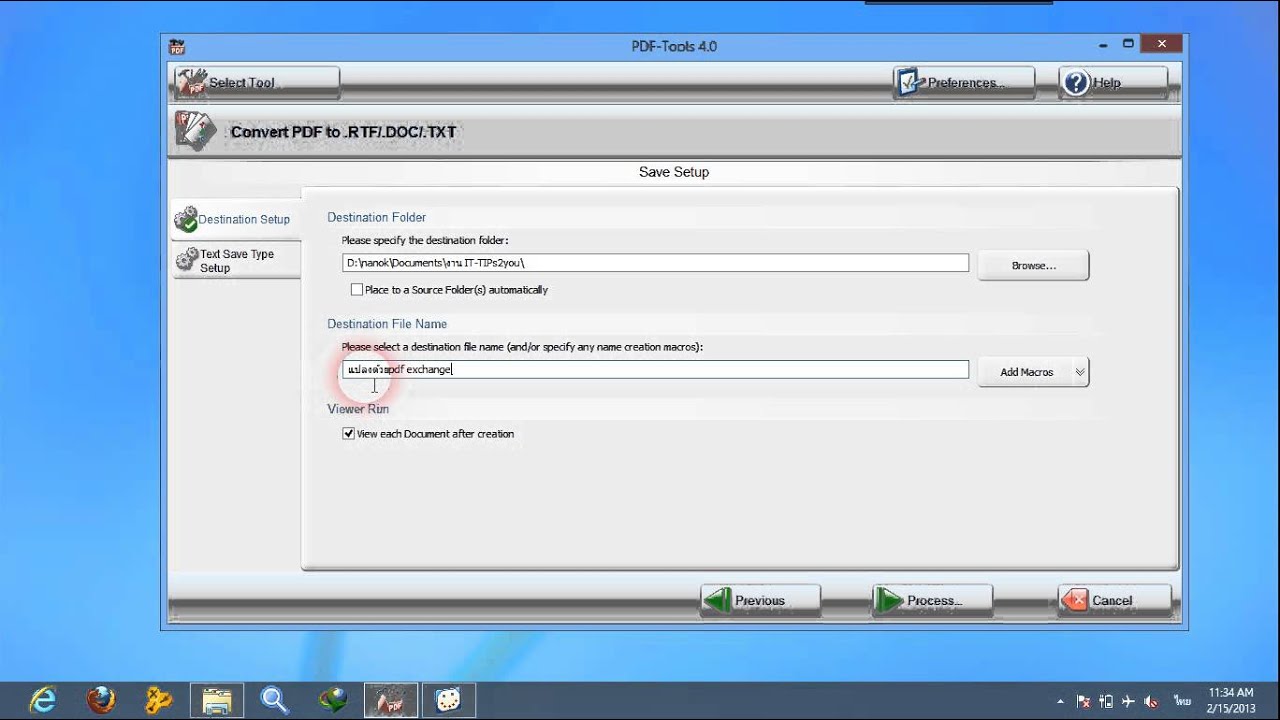Click the Destination Setup gear icon
Image resolution: width=1280 pixels, height=720 pixels.
(x=185, y=219)
